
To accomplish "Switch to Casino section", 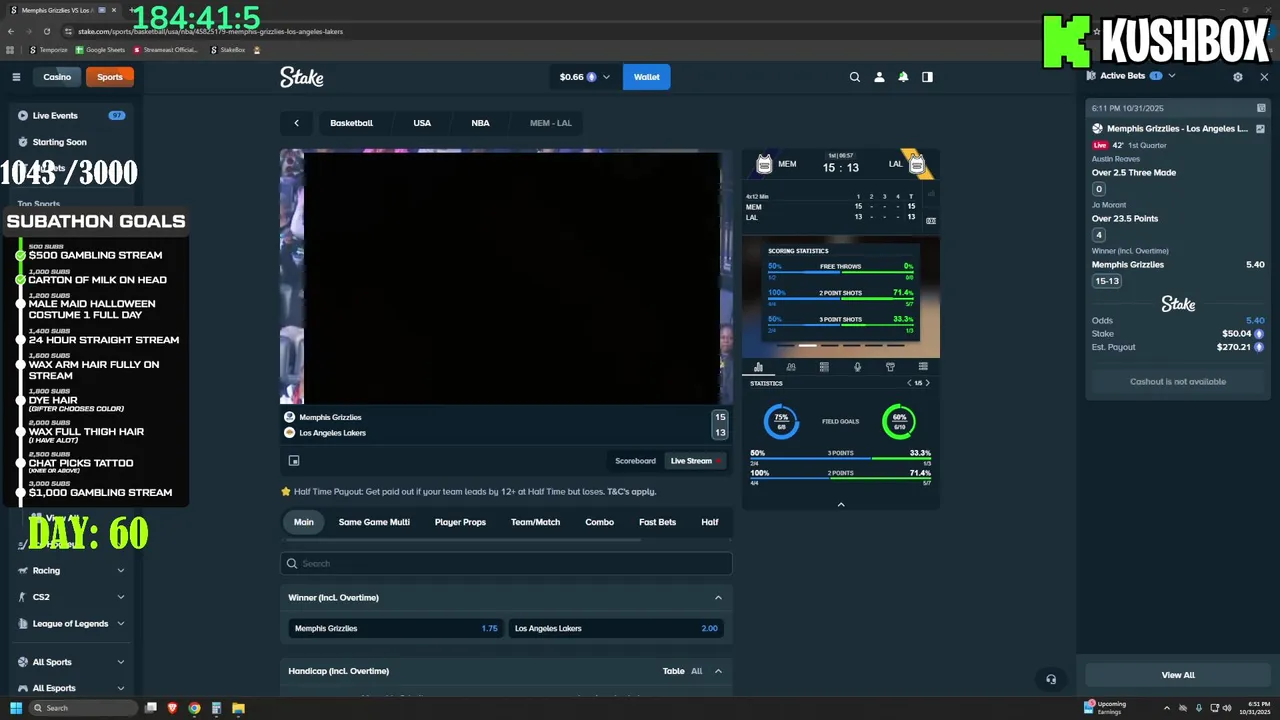I will (57, 77).
